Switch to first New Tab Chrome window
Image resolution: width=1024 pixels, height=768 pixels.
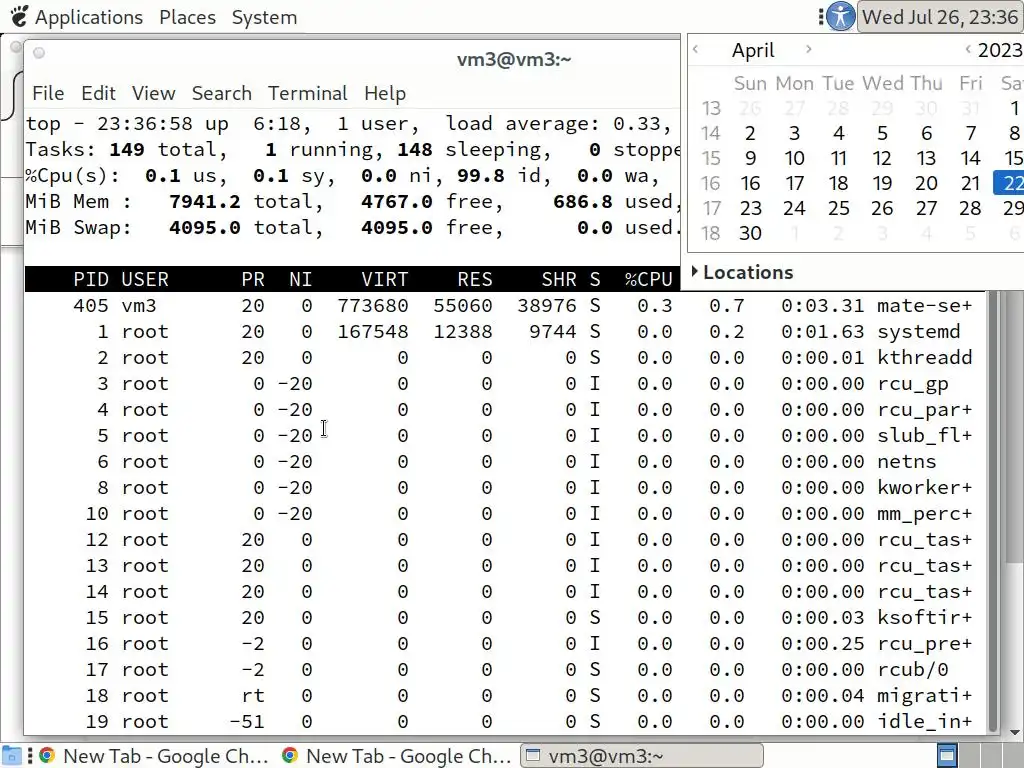pyautogui.click(x=153, y=756)
